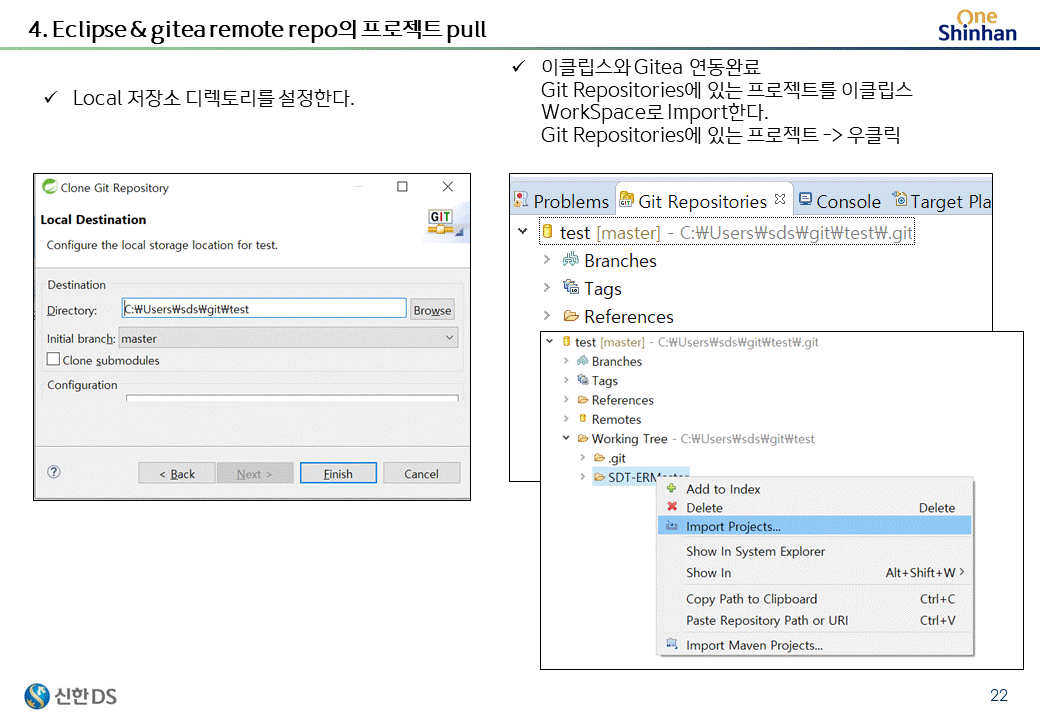Click the small test repository icon
Viewport: 1040px width, 720px height.
[x=566, y=341]
